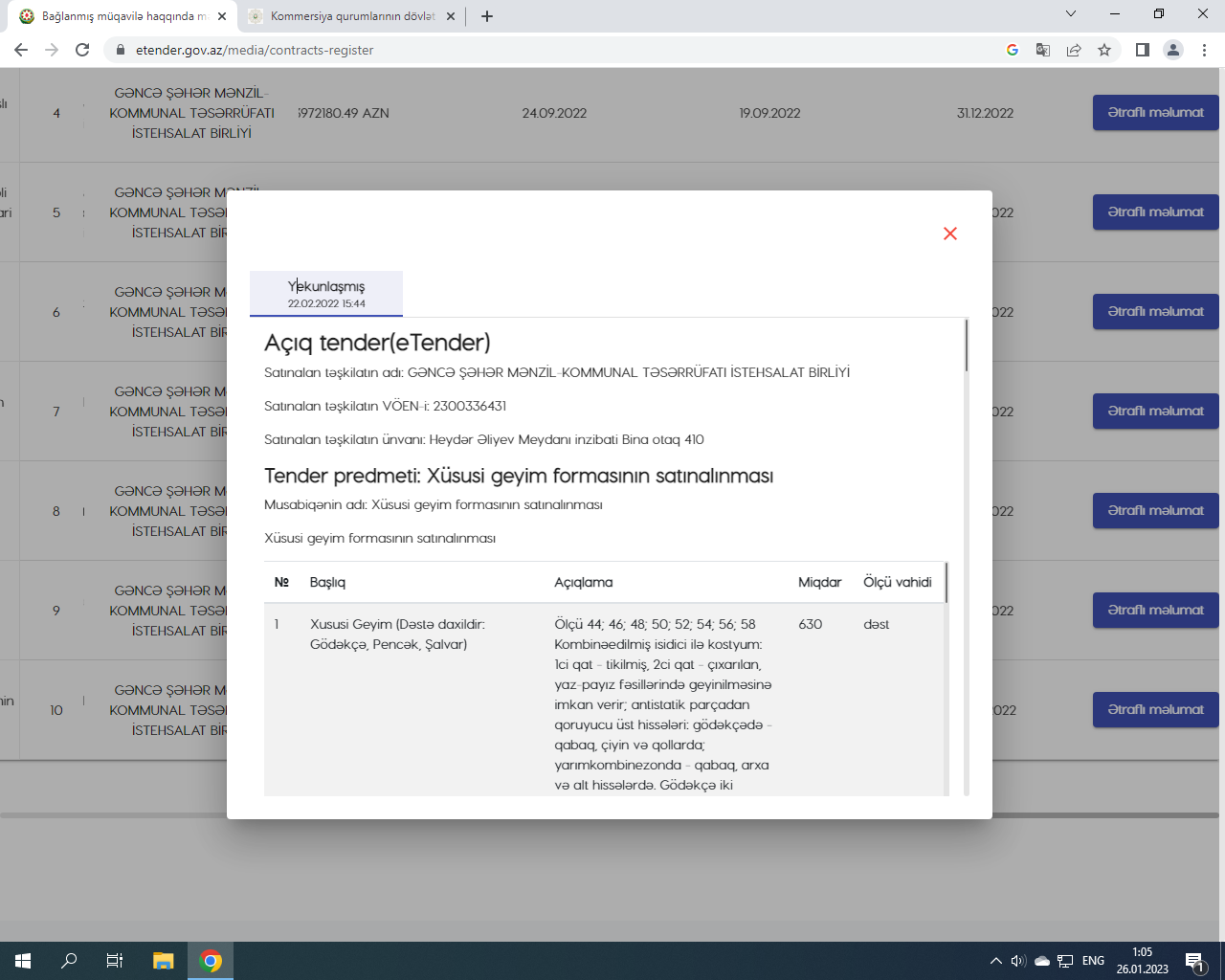Open a new browser tab
This screenshot has width=1225, height=980.
487,16
